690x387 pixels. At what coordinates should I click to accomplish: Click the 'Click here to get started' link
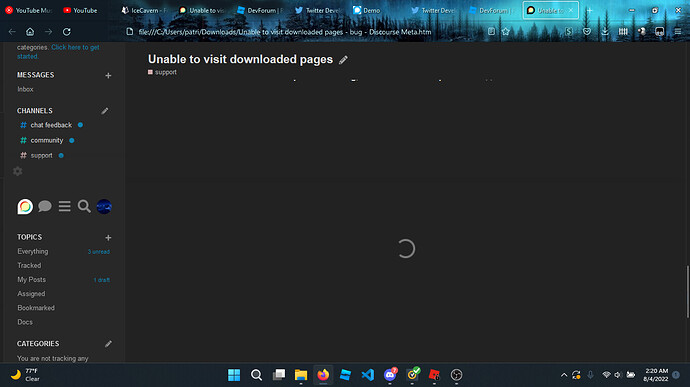58,52
